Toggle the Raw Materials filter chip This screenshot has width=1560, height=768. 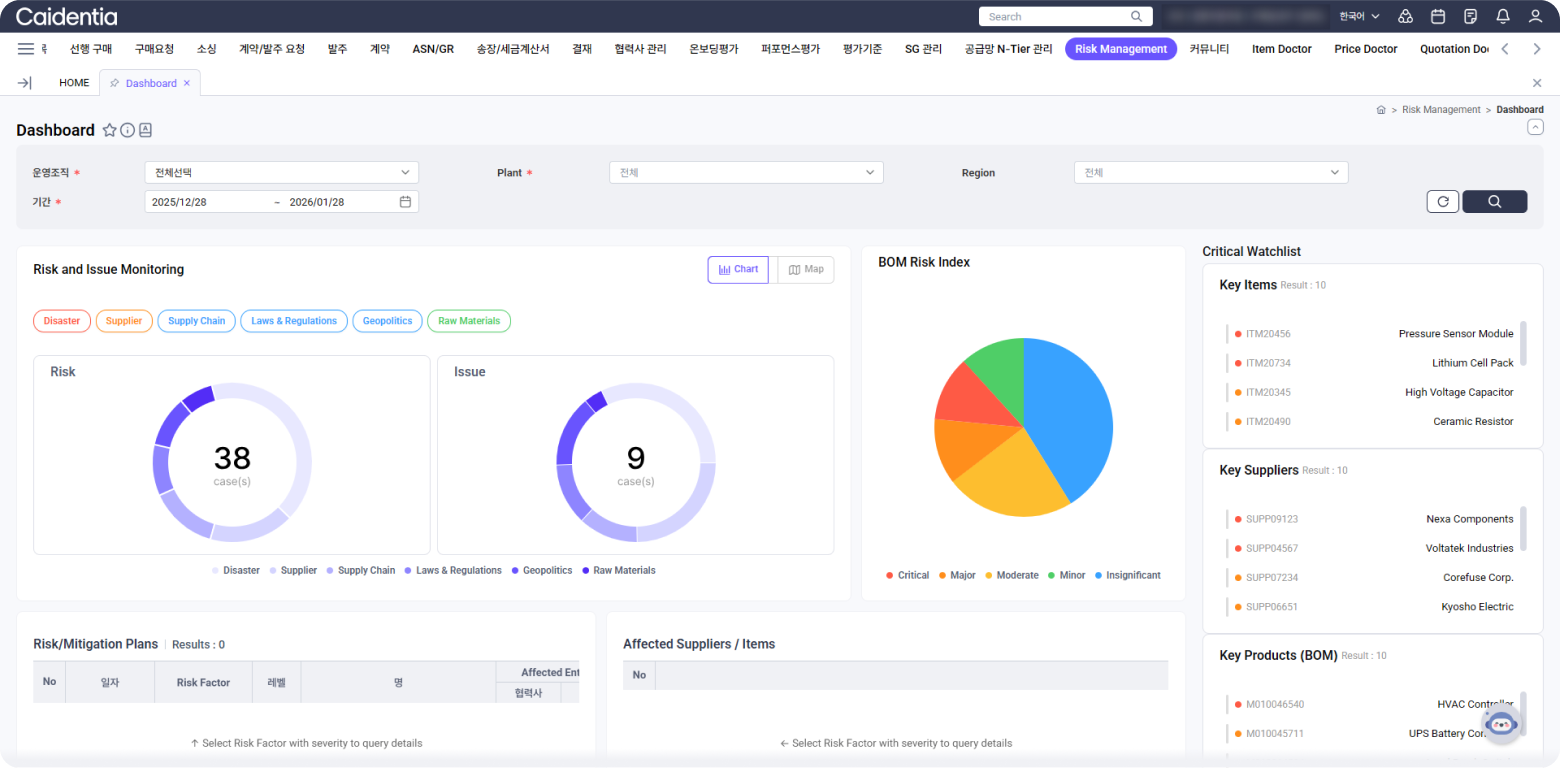469,321
